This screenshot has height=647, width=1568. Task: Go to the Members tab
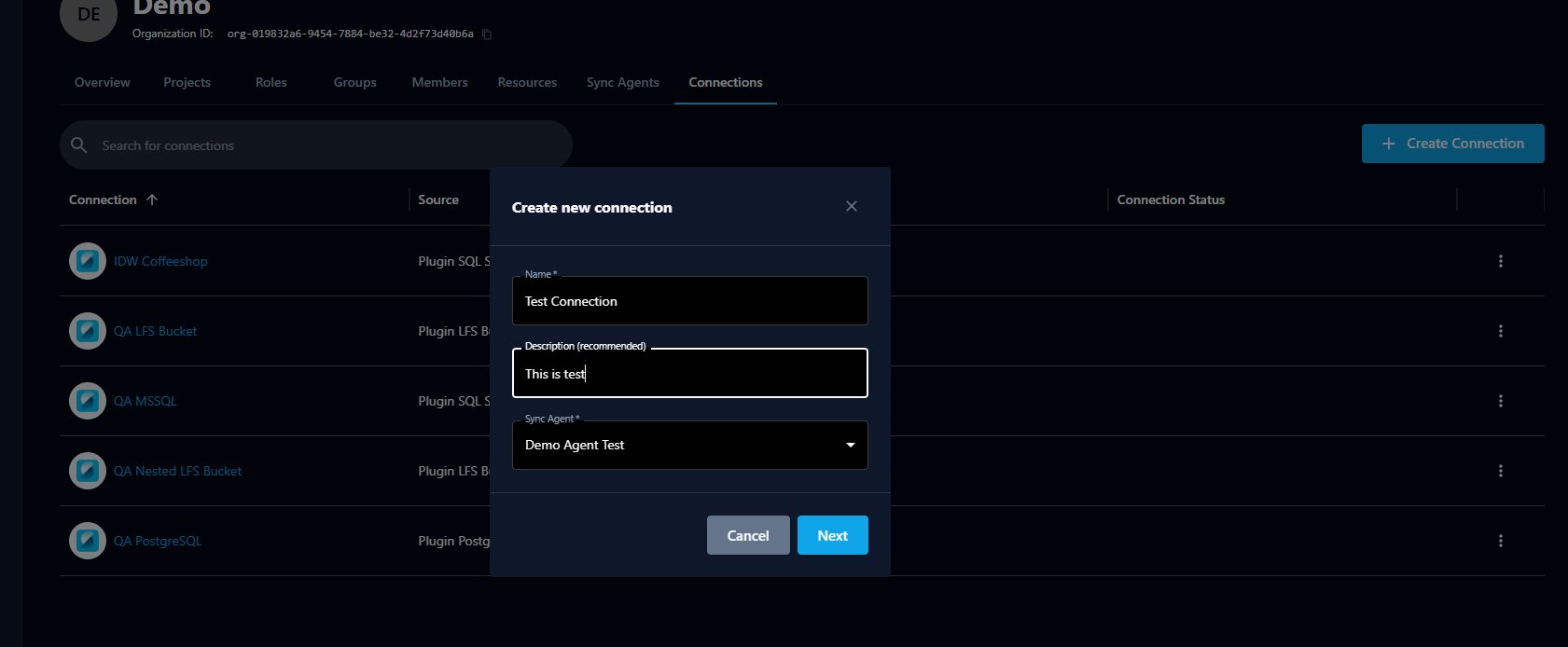[440, 82]
